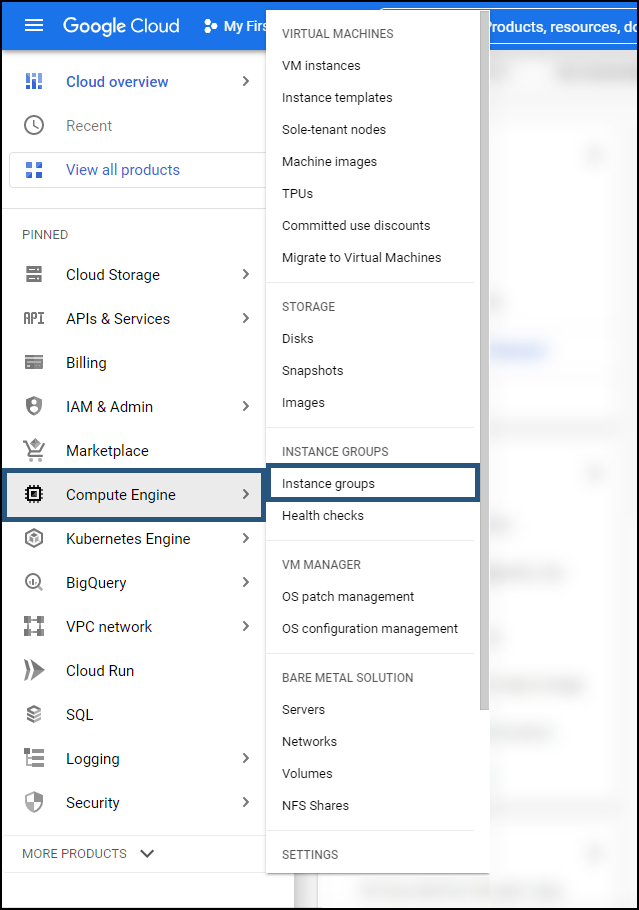Viewport: 639px width, 910px height.
Task: Click the Compute Engine chip icon
Action: (34, 494)
